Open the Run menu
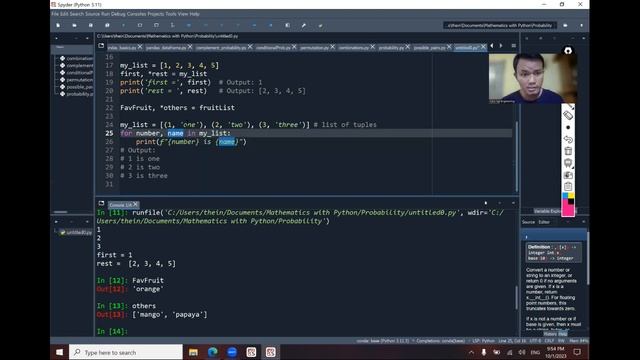Viewport: 640px width, 360px height. 105,14
